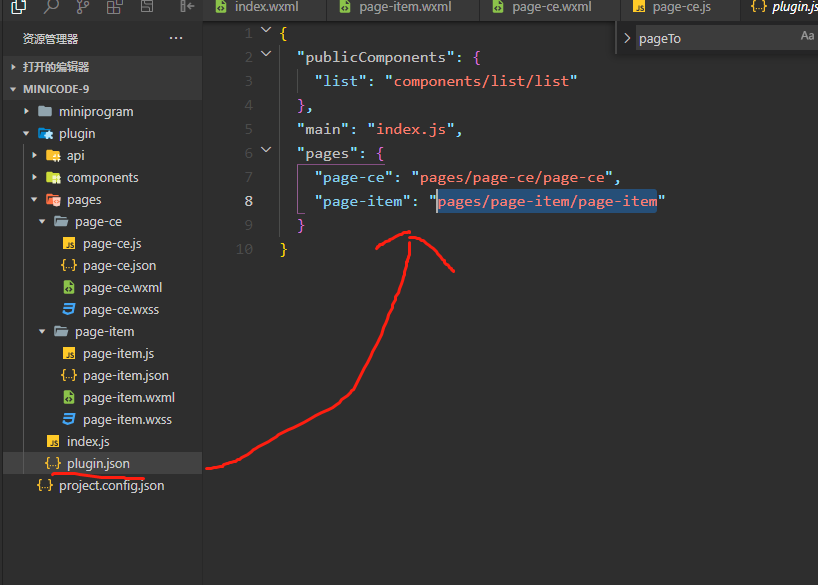Open project.config.json in the file tree
Image resolution: width=818 pixels, height=585 pixels.
(x=112, y=485)
